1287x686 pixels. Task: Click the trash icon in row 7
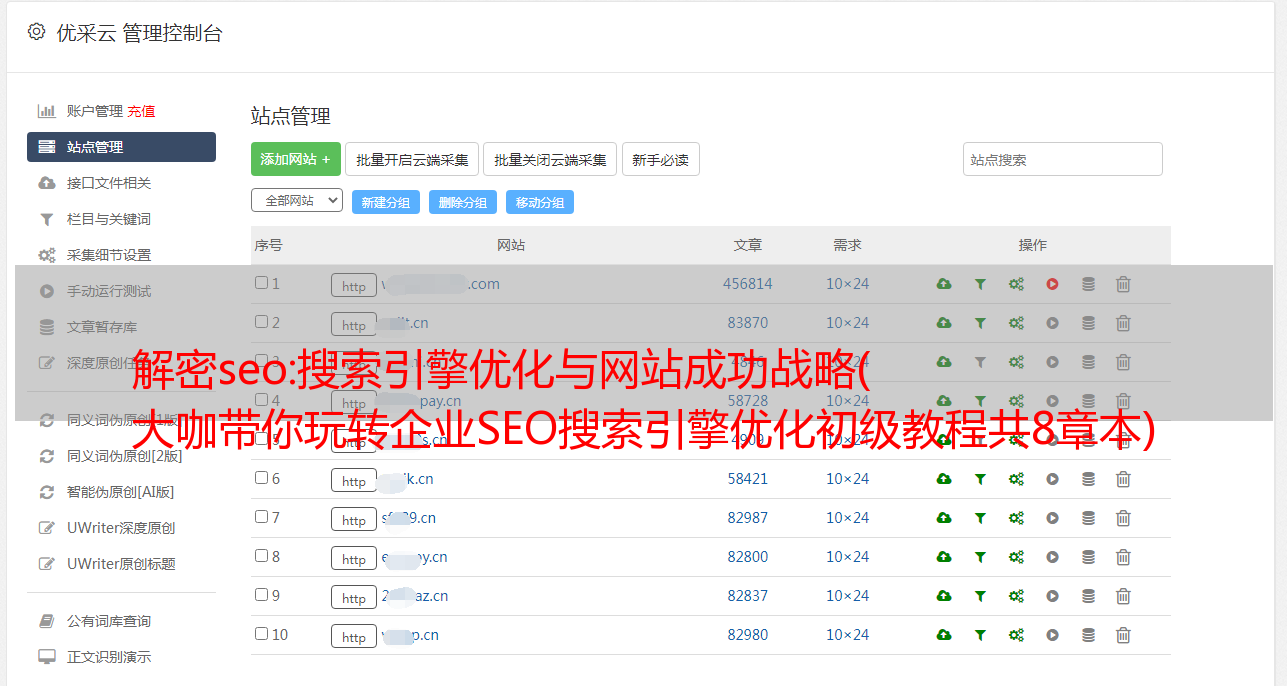1123,518
